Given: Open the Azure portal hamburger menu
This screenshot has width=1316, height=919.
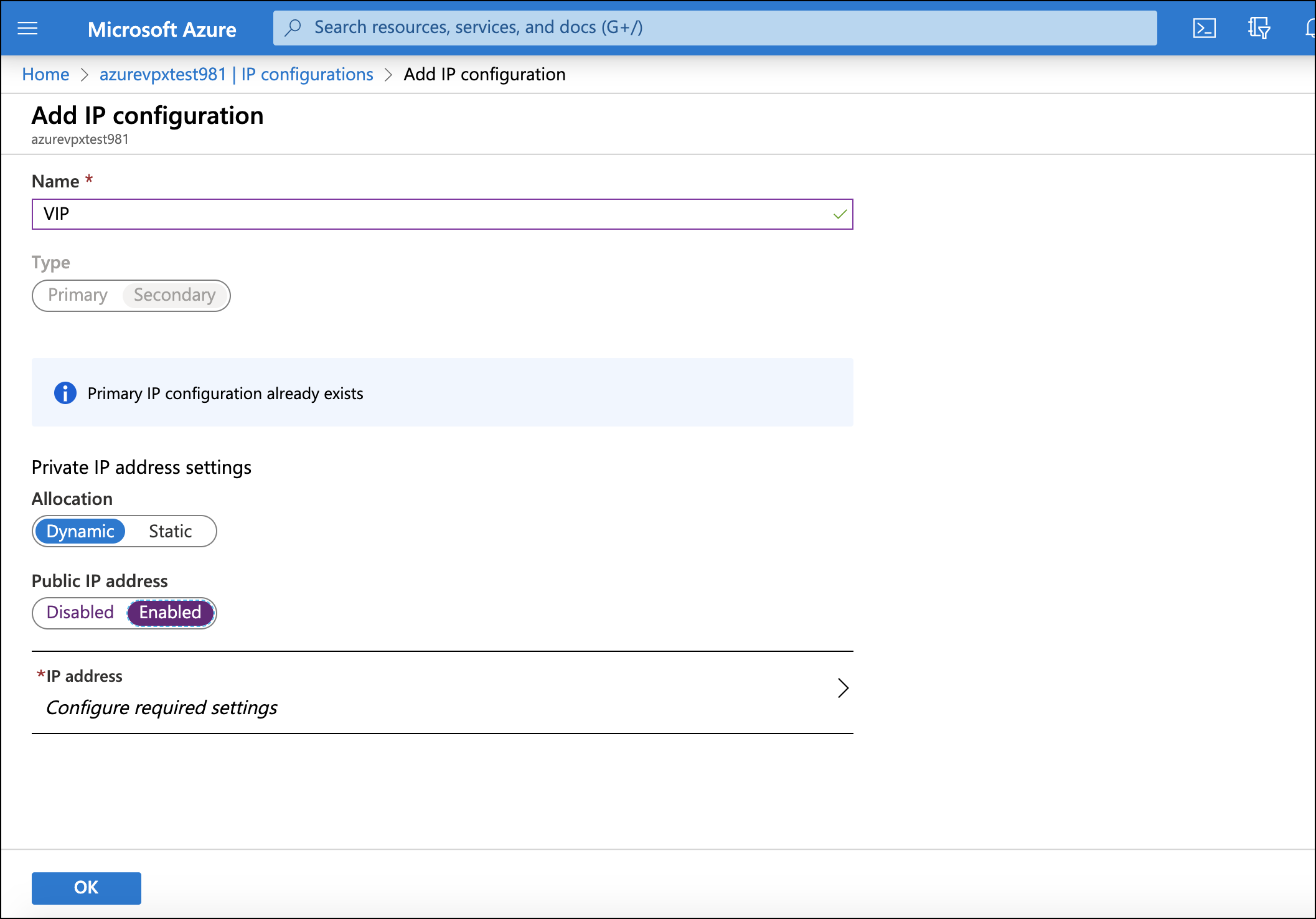Looking at the screenshot, I should (x=27, y=28).
